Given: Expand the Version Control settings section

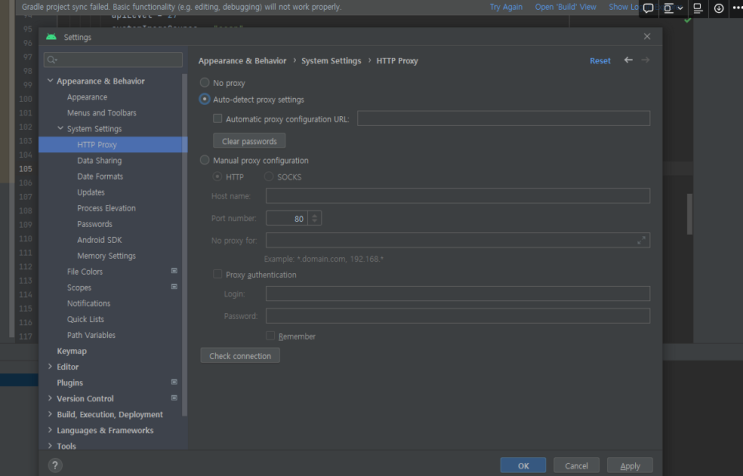Looking at the screenshot, I should coord(49,398).
